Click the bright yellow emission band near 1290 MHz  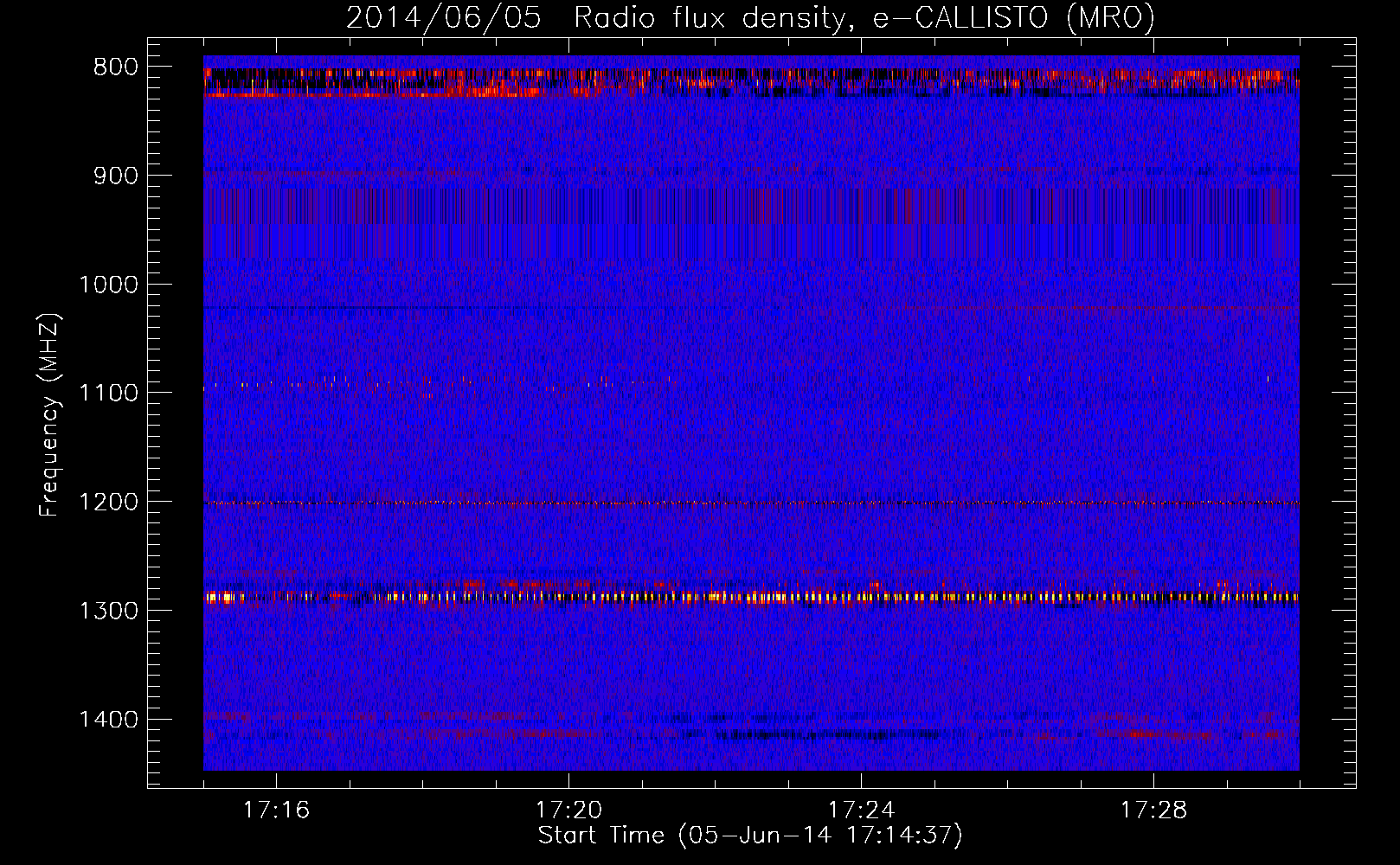pyautogui.click(x=751, y=597)
